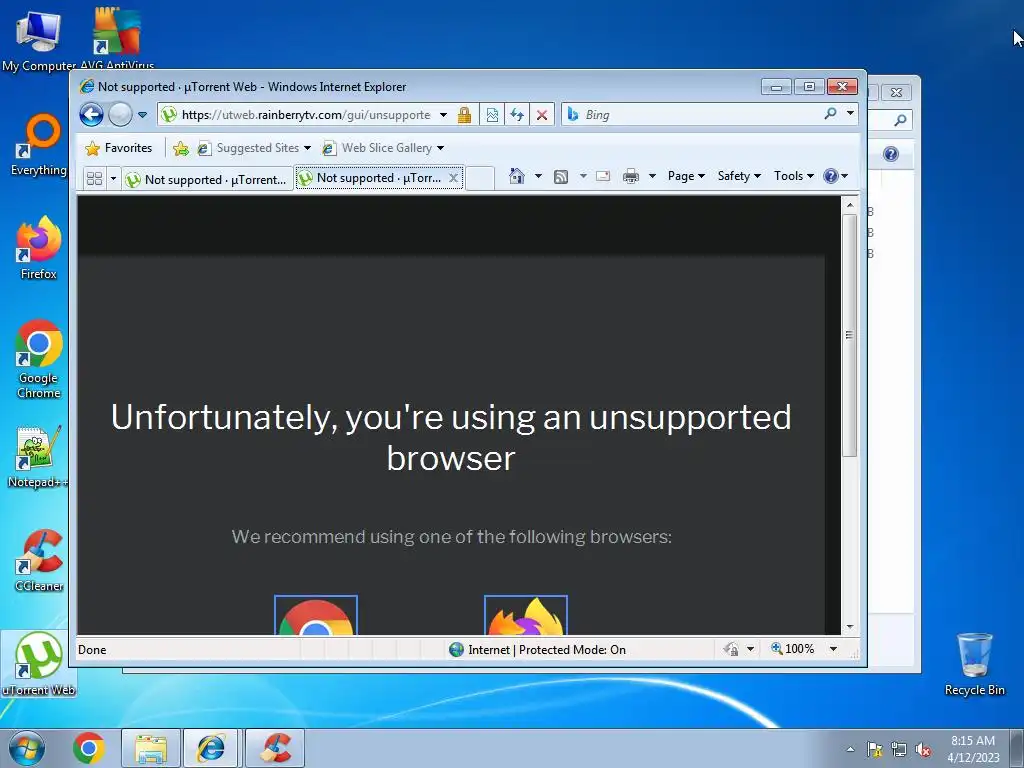Toggle the Compatibility View icon
Viewport: 1024px width, 768px height.
(x=492, y=115)
